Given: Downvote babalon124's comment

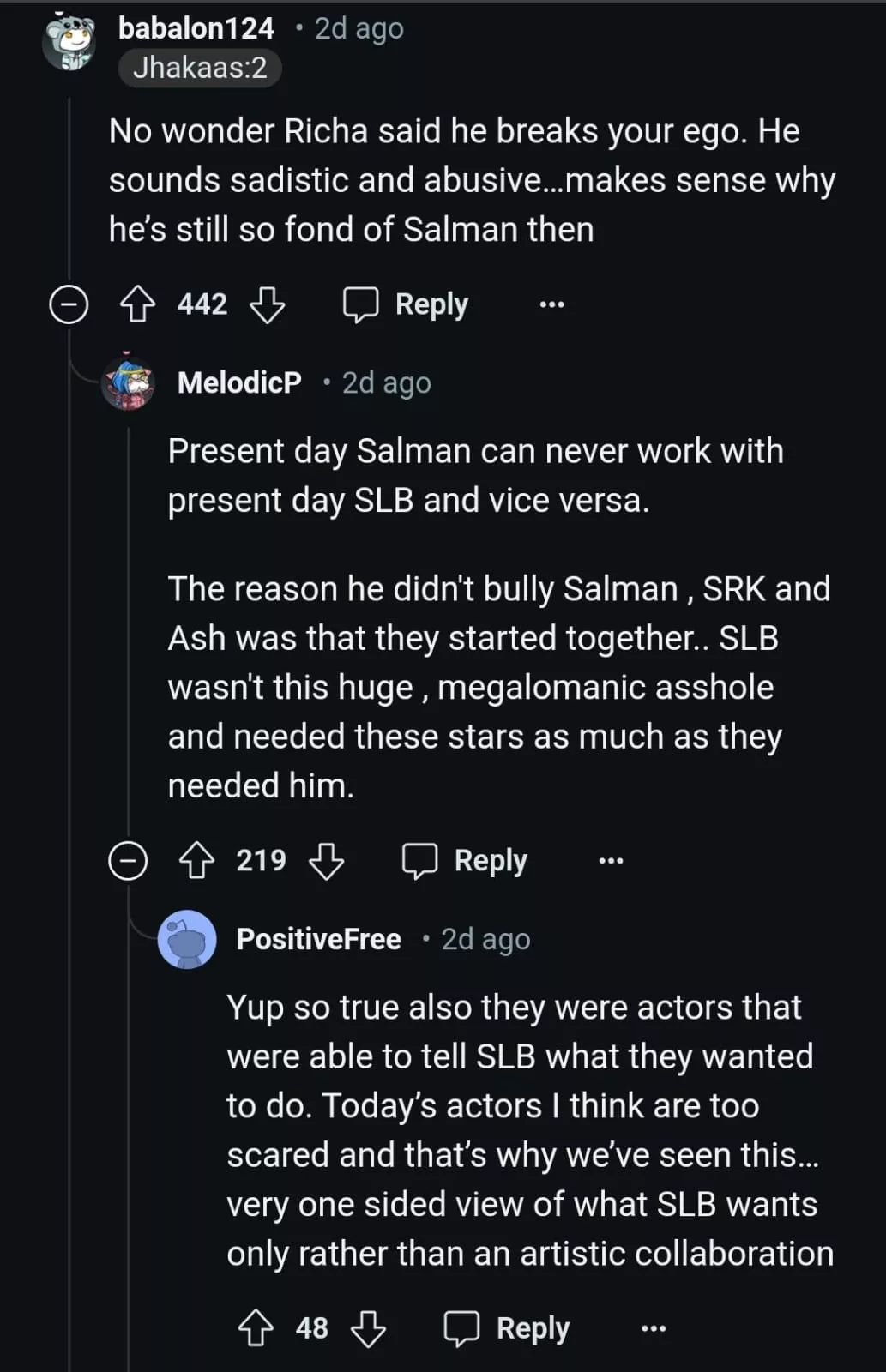Looking at the screenshot, I should (x=267, y=304).
